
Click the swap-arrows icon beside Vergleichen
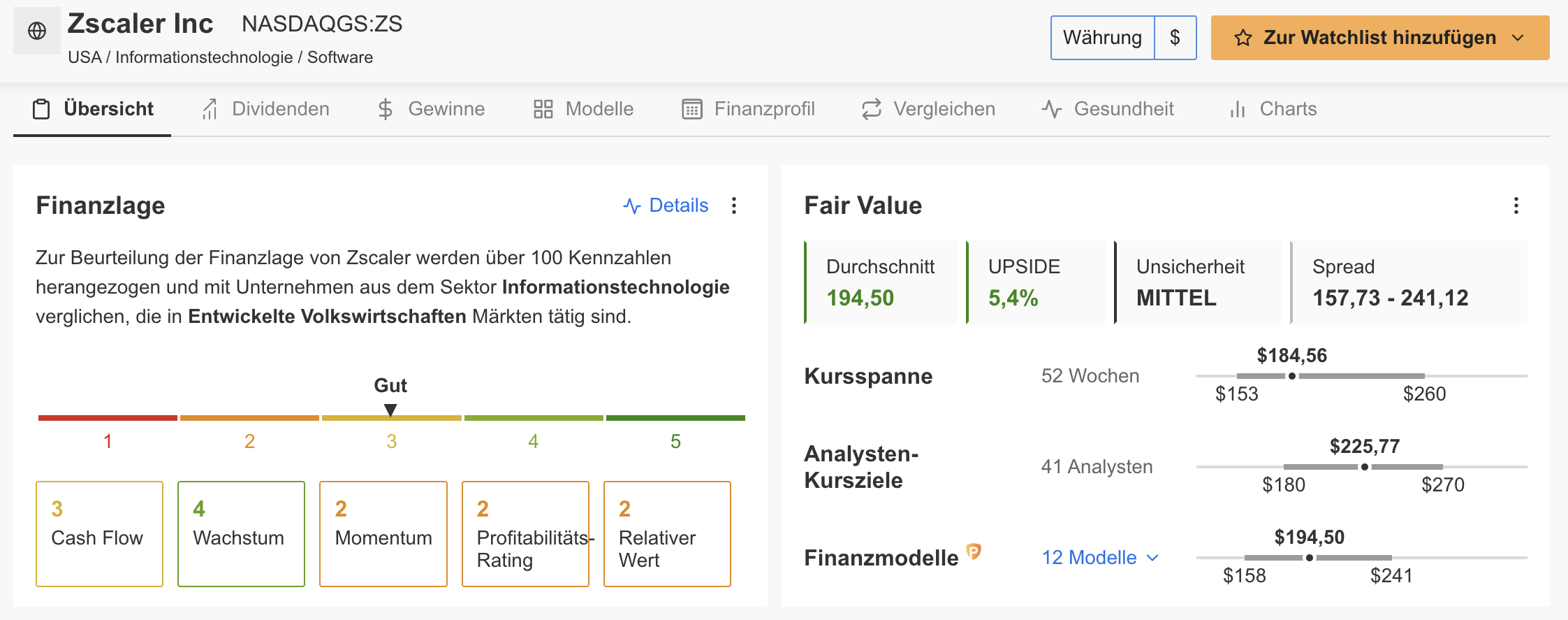tap(872, 109)
